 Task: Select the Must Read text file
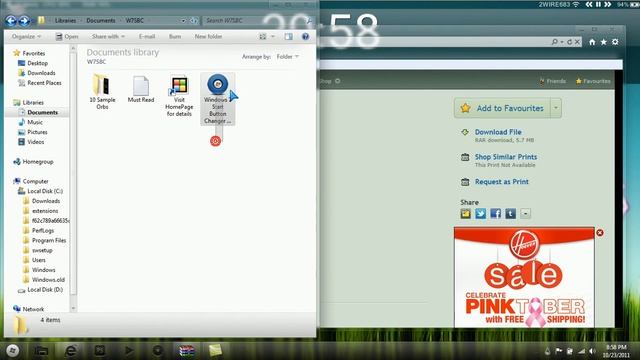tap(141, 89)
